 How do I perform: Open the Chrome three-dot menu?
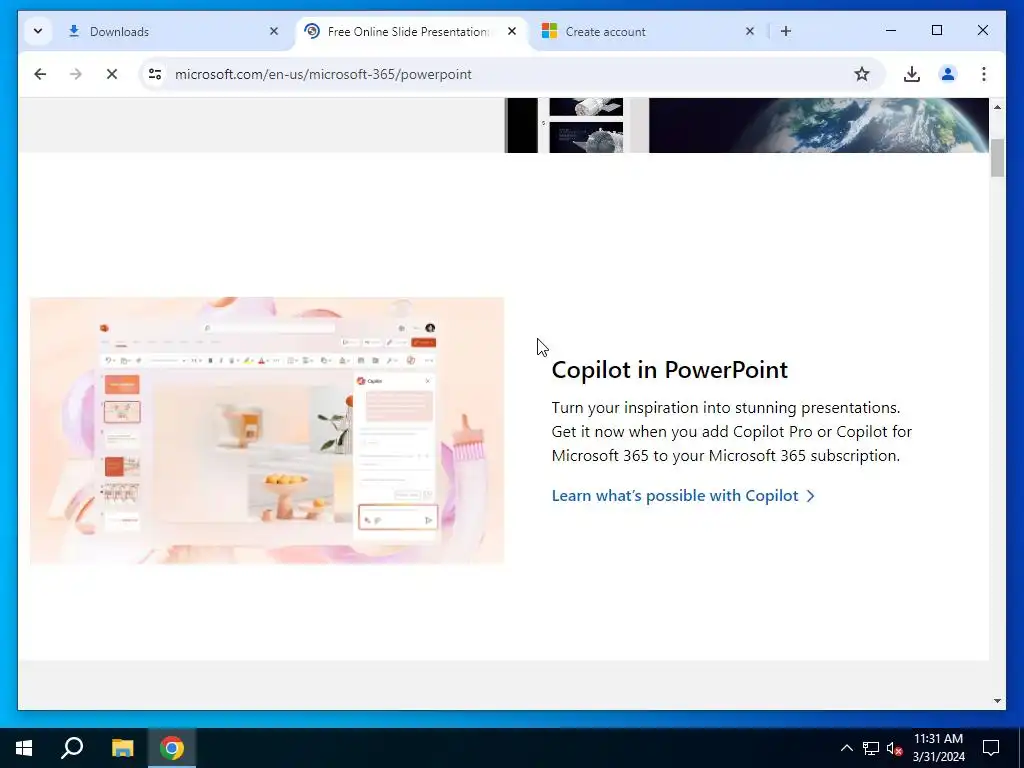pos(984,74)
